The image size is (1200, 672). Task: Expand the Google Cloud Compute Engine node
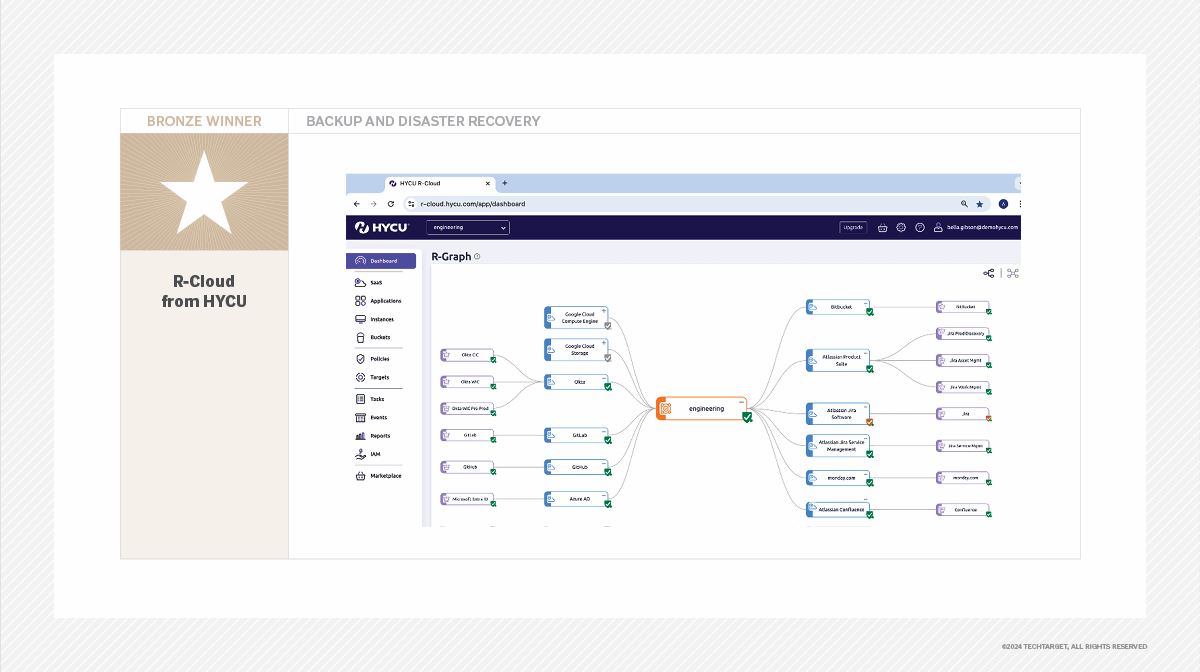pyautogui.click(x=604, y=311)
